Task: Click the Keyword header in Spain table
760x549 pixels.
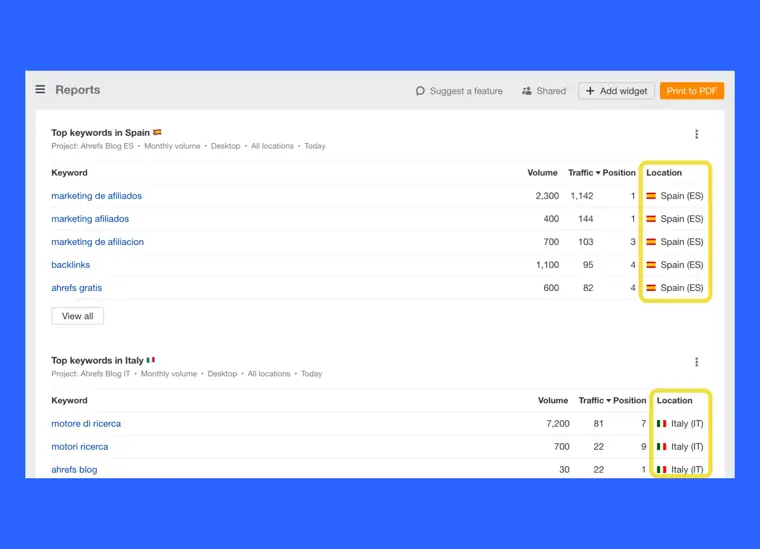Action: pos(69,173)
